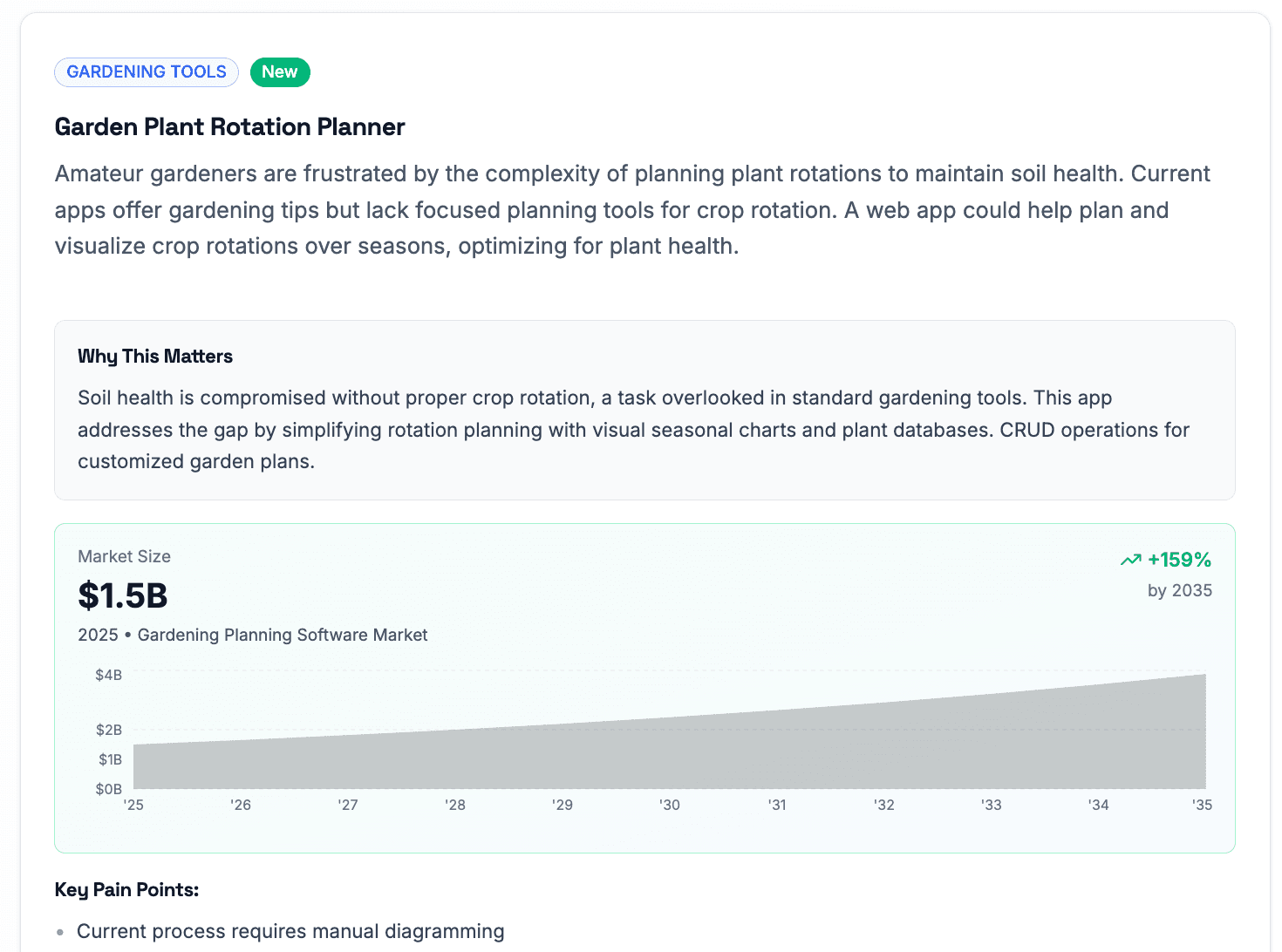Viewport: 1282px width, 952px height.
Task: Click the New status badge
Action: click(279, 71)
